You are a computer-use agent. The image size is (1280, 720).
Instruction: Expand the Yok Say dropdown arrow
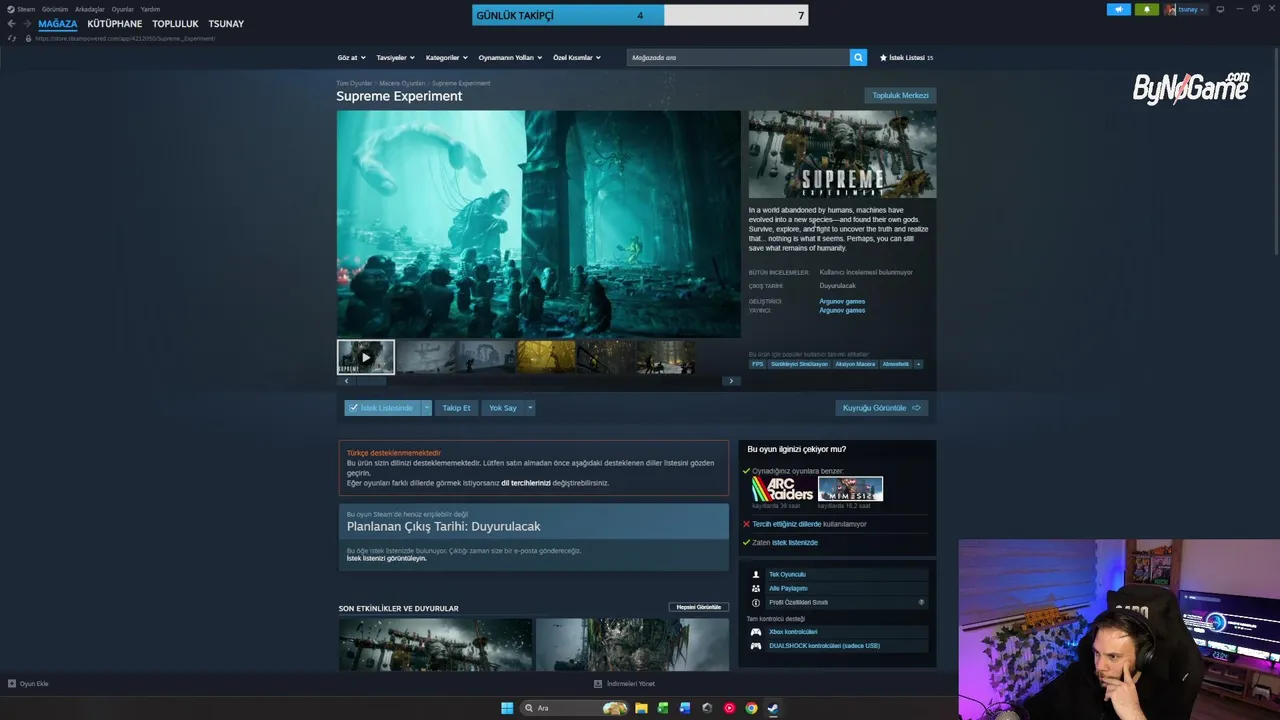[x=530, y=408]
